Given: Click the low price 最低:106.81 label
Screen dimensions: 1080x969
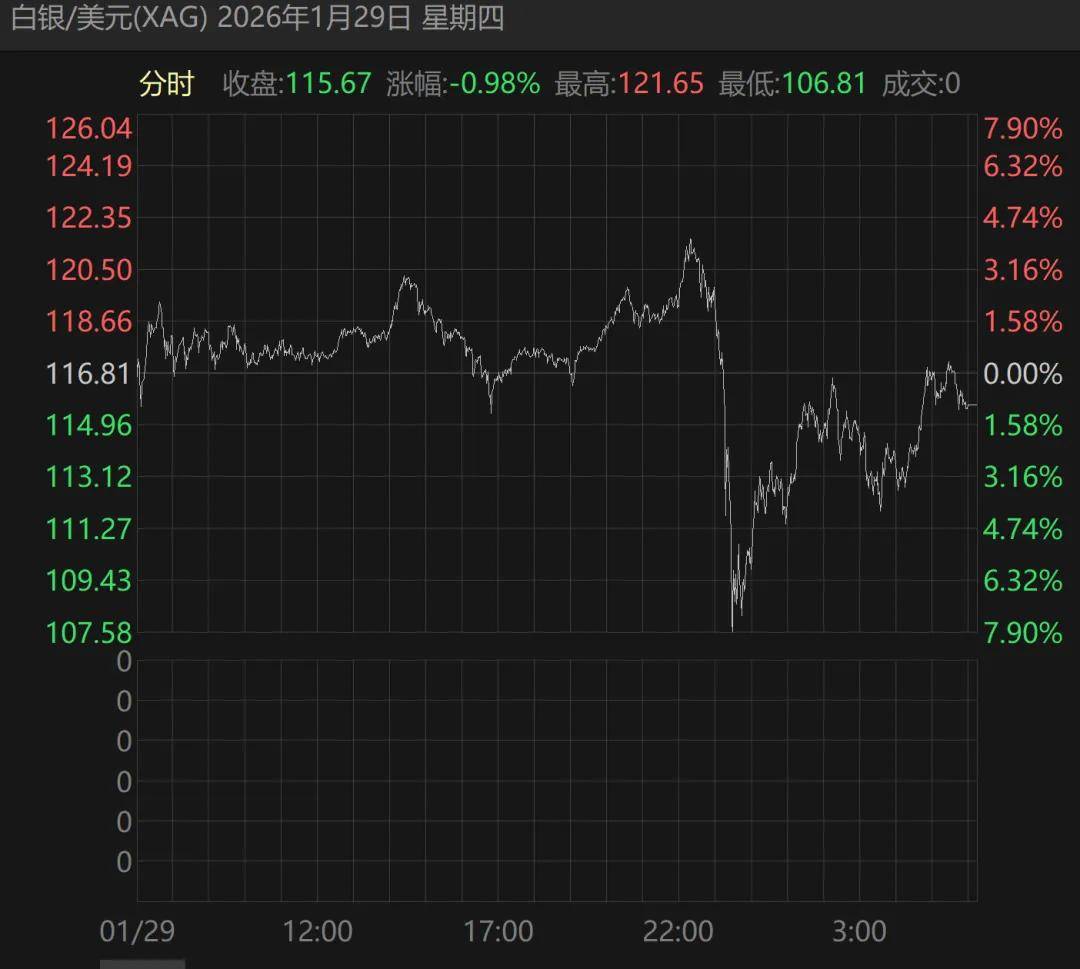Looking at the screenshot, I should [x=790, y=85].
